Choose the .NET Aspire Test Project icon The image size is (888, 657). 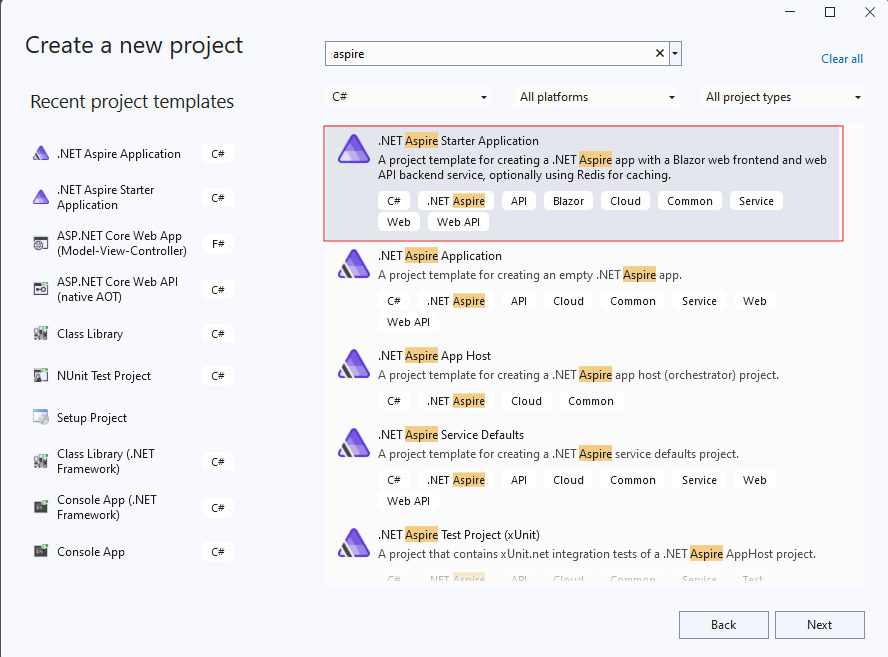(353, 542)
